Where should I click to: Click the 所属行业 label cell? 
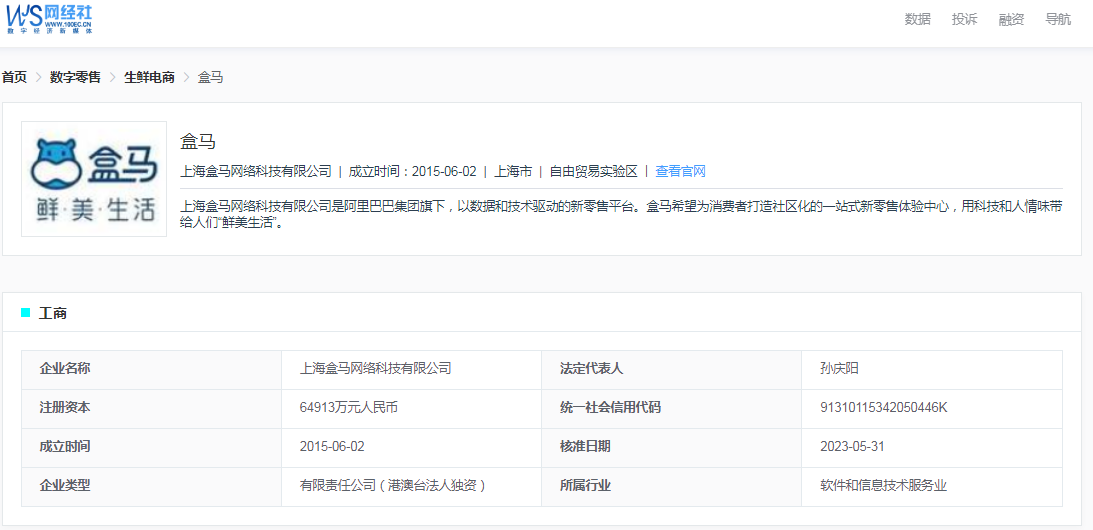[671, 487]
